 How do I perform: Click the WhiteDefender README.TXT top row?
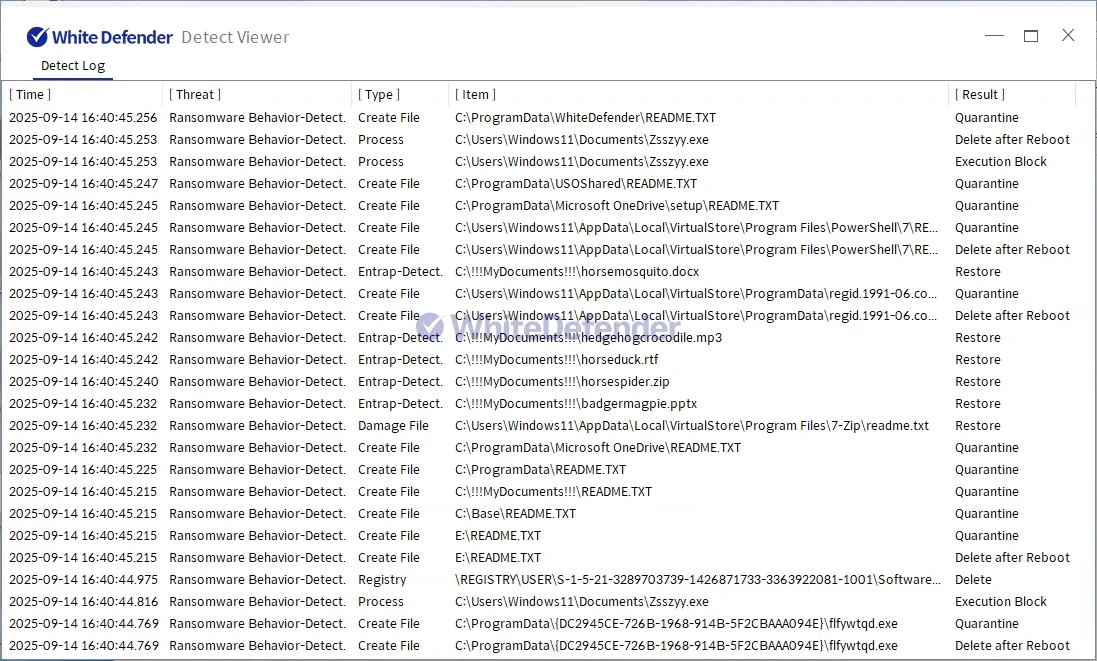click(x=585, y=118)
